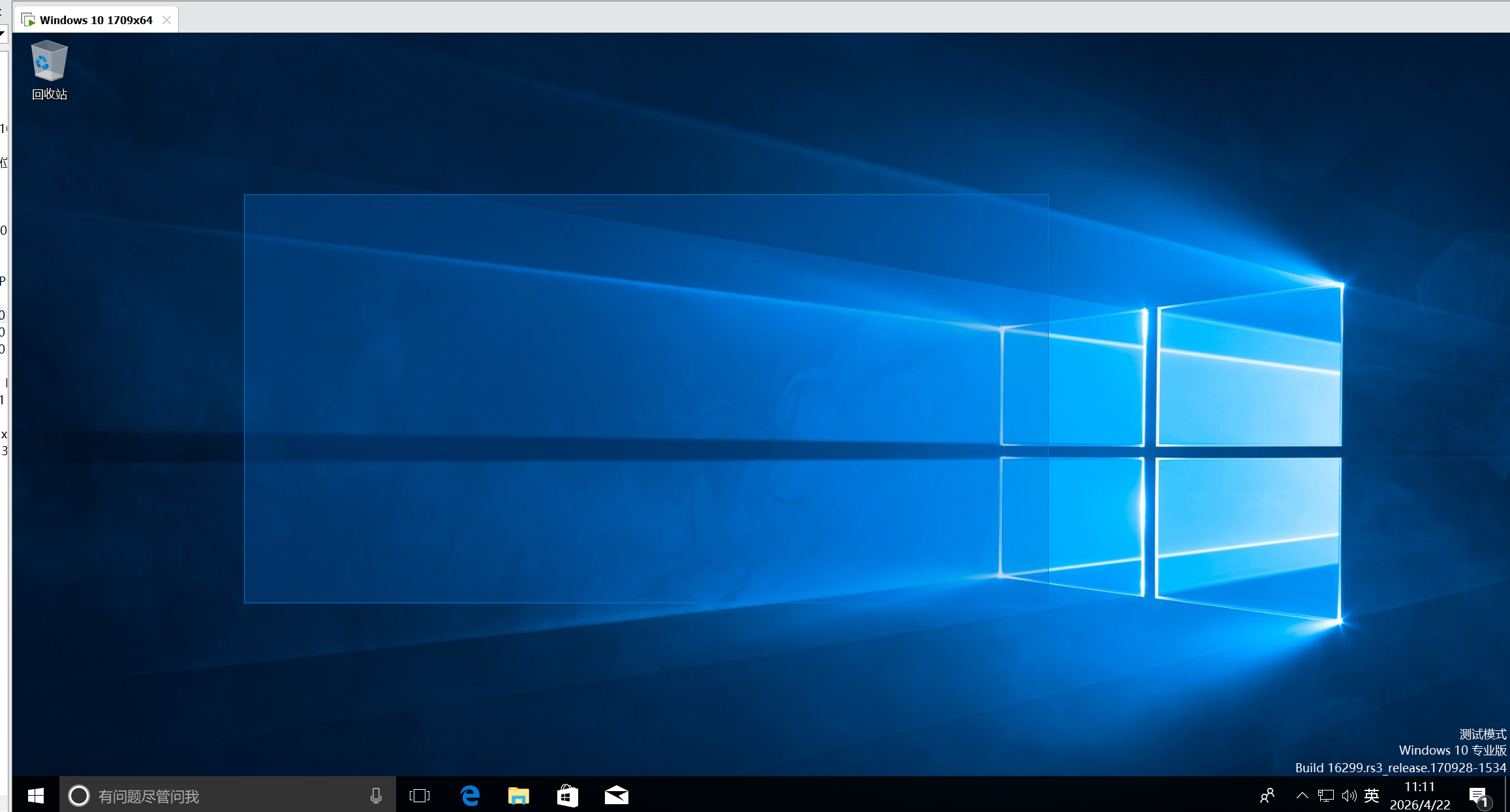This screenshot has height=812, width=1510.
Task: Launch the Microsoft Edge browser
Action: pos(470,796)
